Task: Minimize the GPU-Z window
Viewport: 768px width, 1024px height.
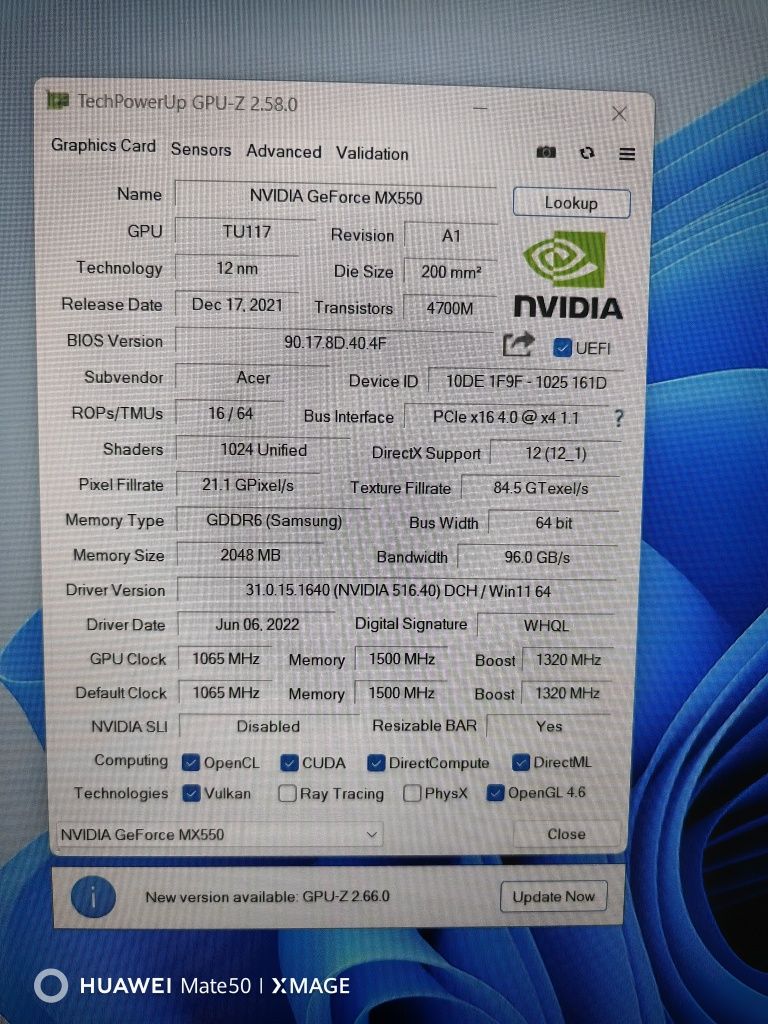Action: (480, 108)
